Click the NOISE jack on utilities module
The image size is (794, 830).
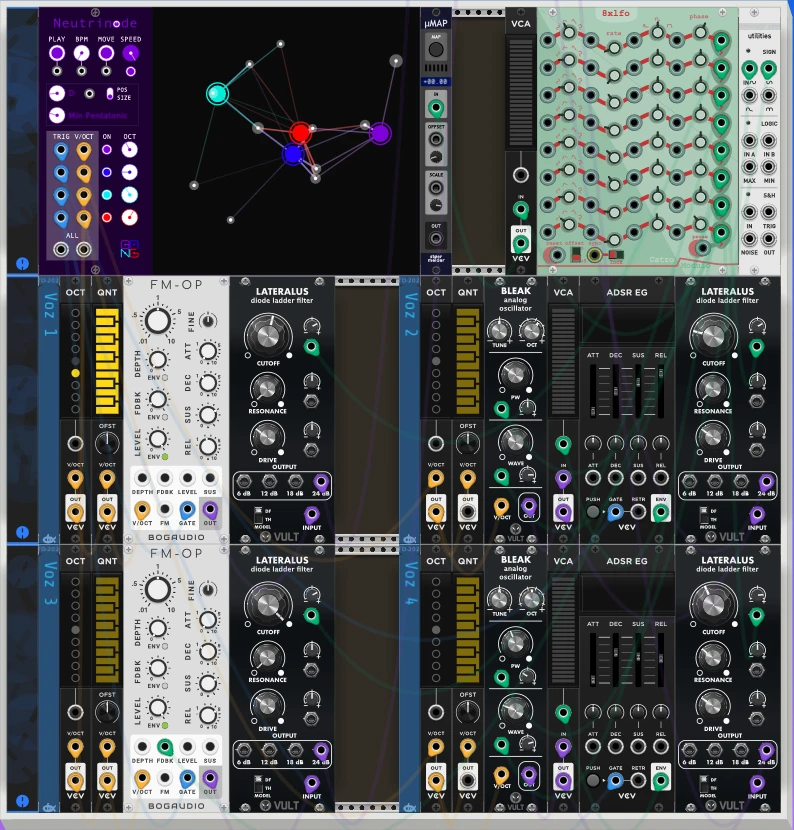pos(749,238)
